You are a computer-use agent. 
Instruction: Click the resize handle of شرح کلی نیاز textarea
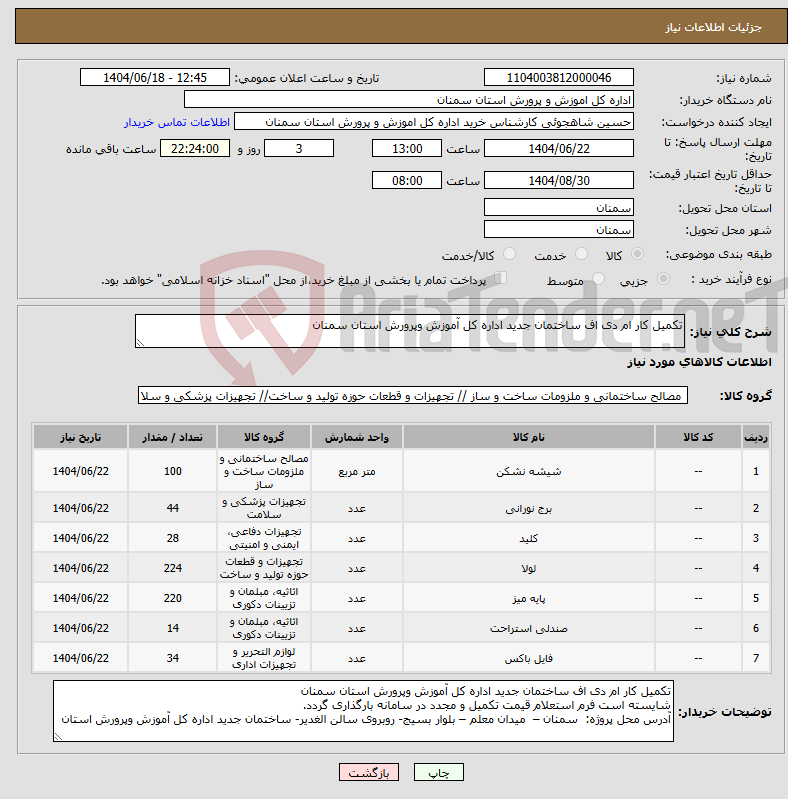click(x=140, y=343)
